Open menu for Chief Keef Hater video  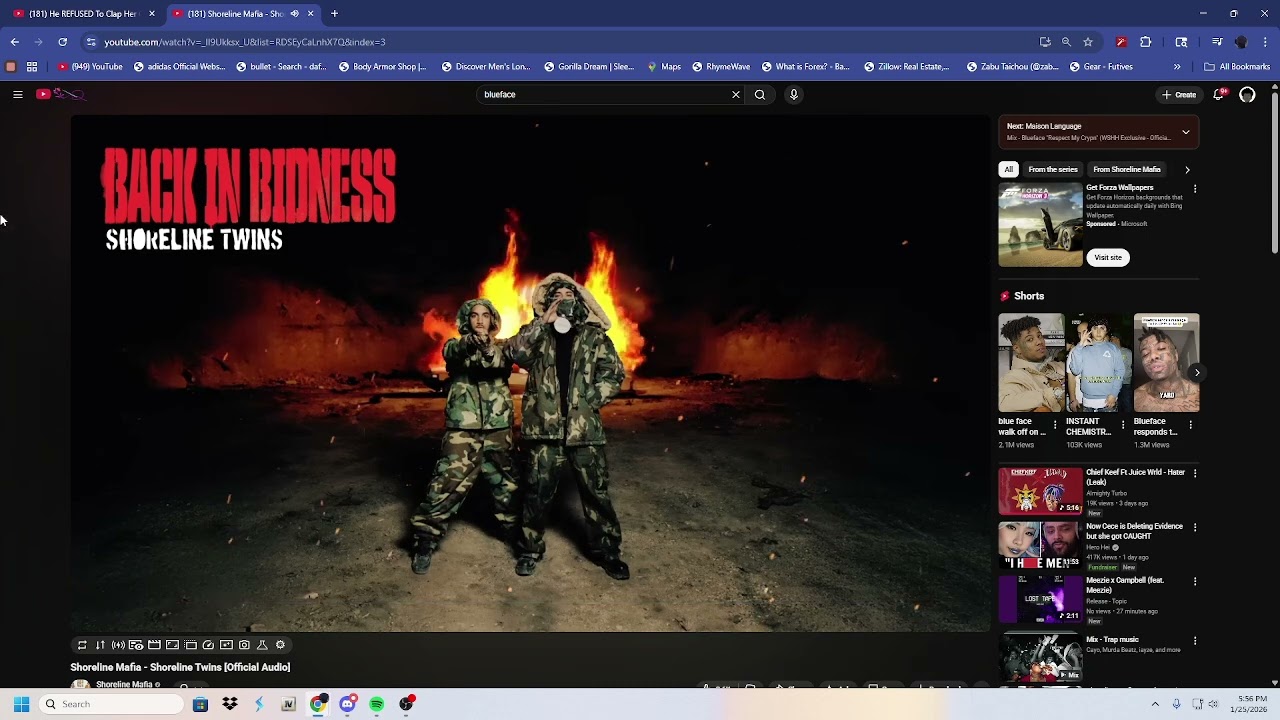pyautogui.click(x=1194, y=473)
